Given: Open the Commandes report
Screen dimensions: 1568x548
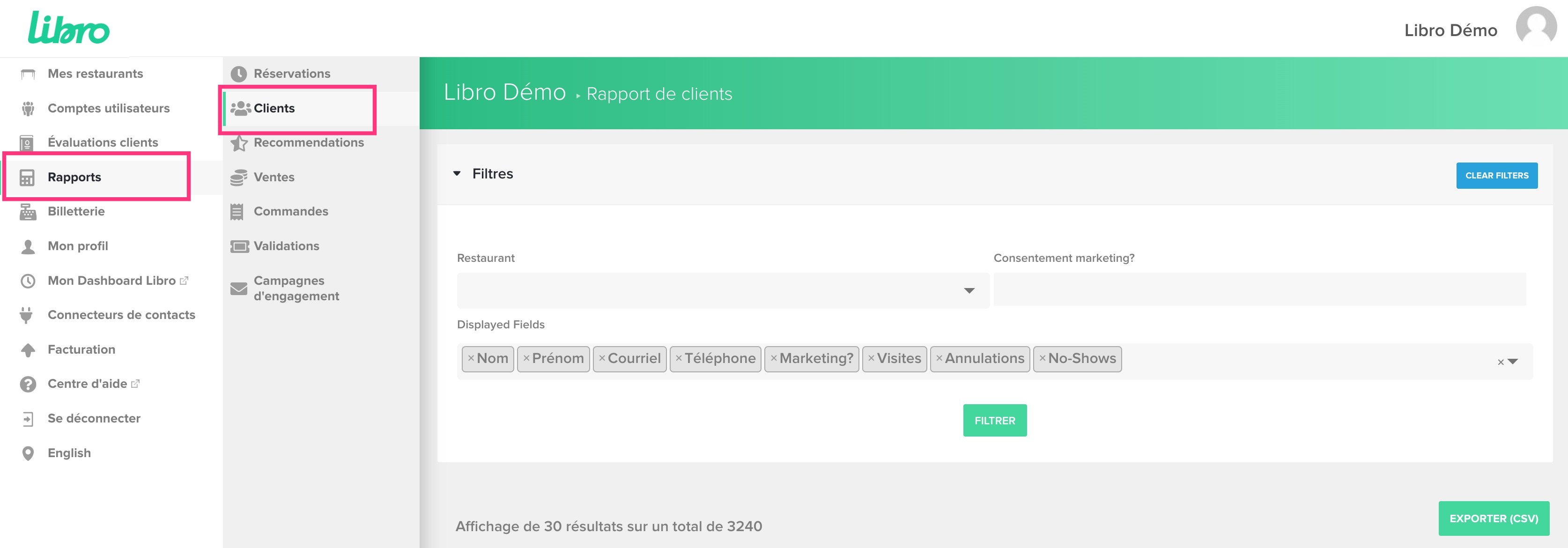Looking at the screenshot, I should pos(290,211).
